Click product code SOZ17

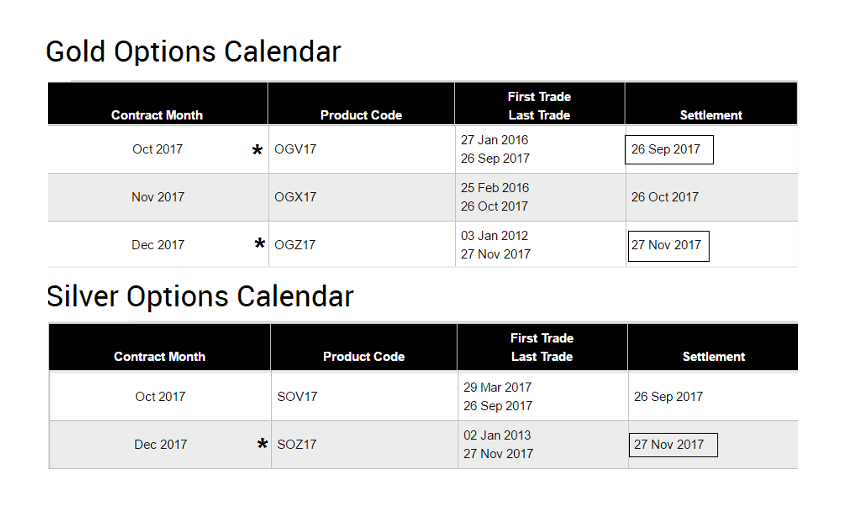tap(297, 445)
